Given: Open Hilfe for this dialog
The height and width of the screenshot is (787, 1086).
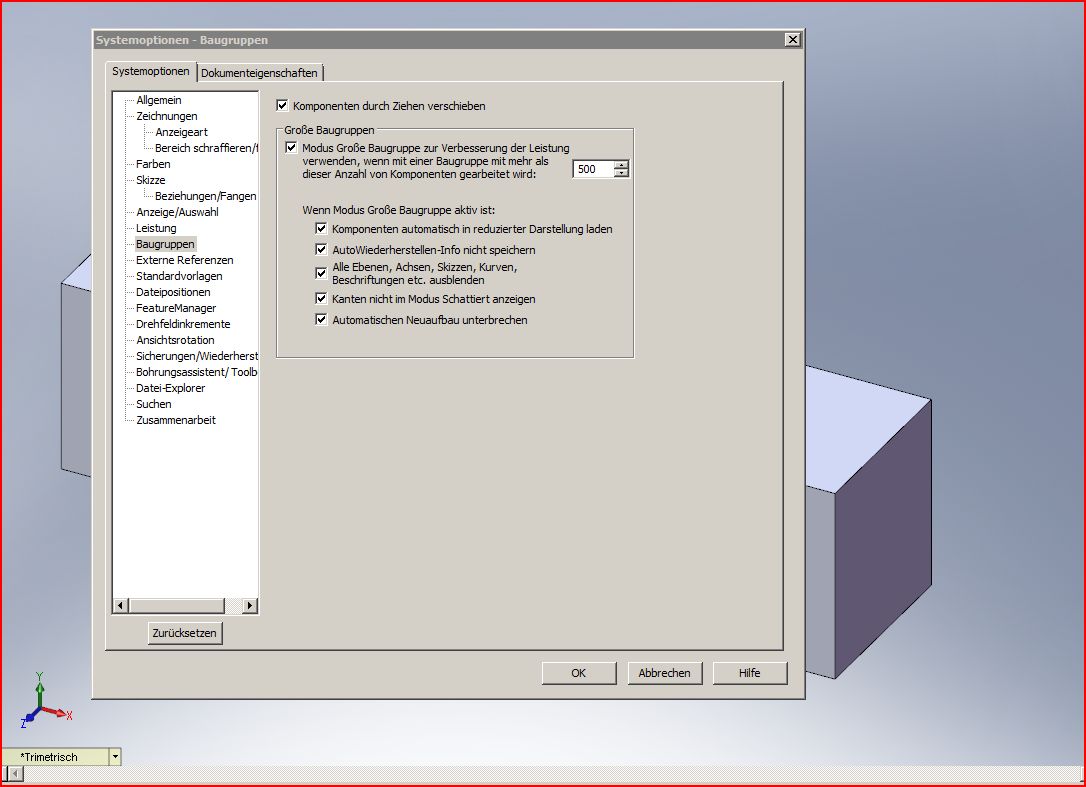Looking at the screenshot, I should (x=750, y=673).
